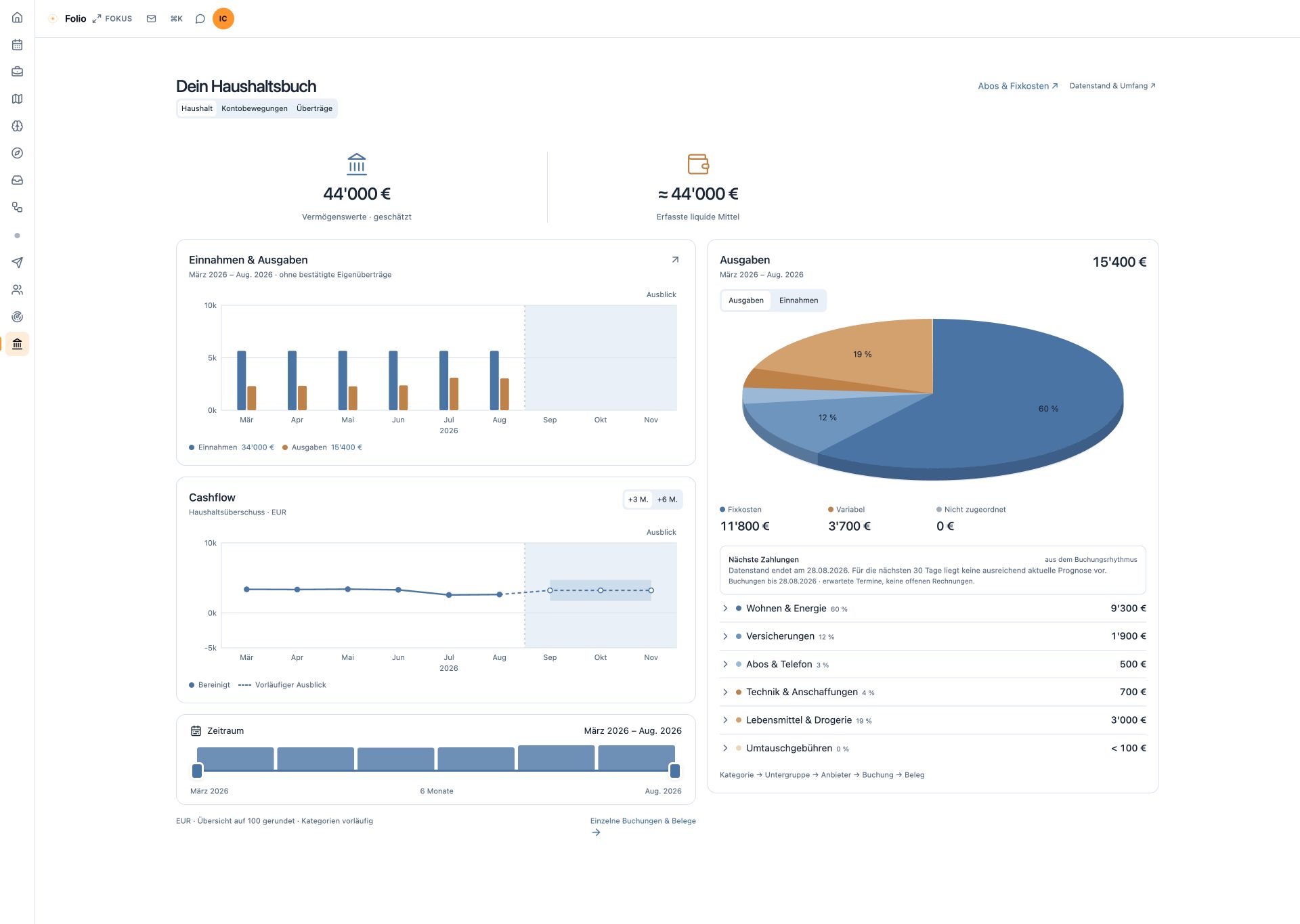Click the Folio app name
Screen dimensions: 1300x924
75,19
